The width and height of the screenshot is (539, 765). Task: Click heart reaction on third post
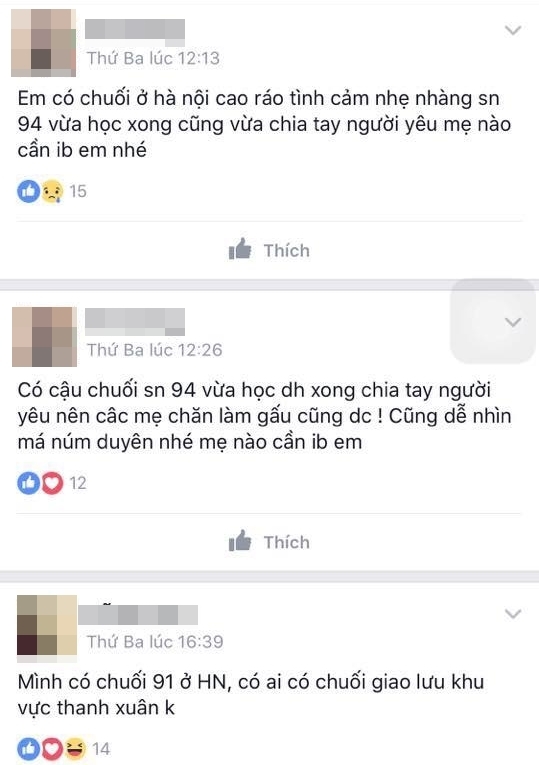click(52, 748)
